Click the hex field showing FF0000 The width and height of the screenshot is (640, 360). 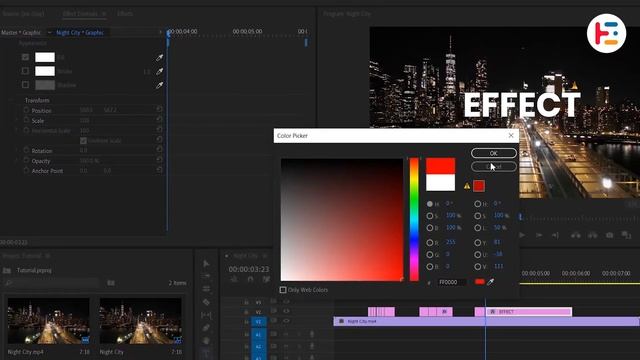coord(451,282)
